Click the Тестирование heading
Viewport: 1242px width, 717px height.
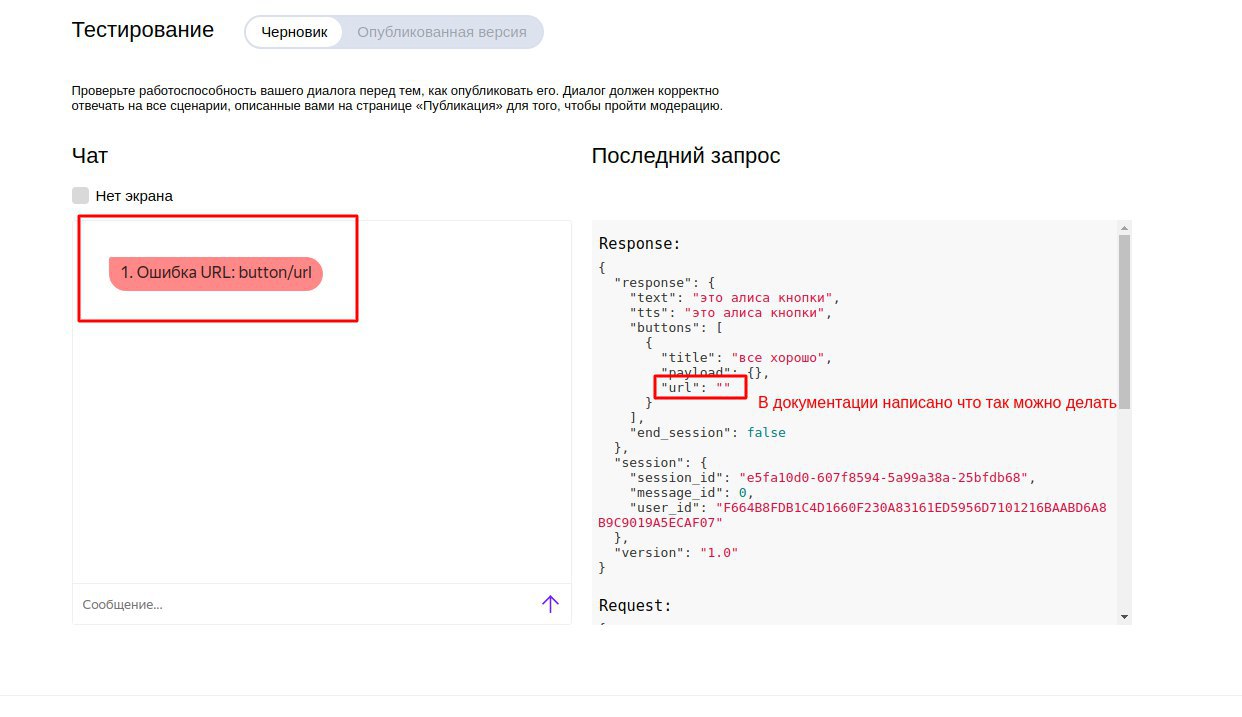click(x=143, y=30)
